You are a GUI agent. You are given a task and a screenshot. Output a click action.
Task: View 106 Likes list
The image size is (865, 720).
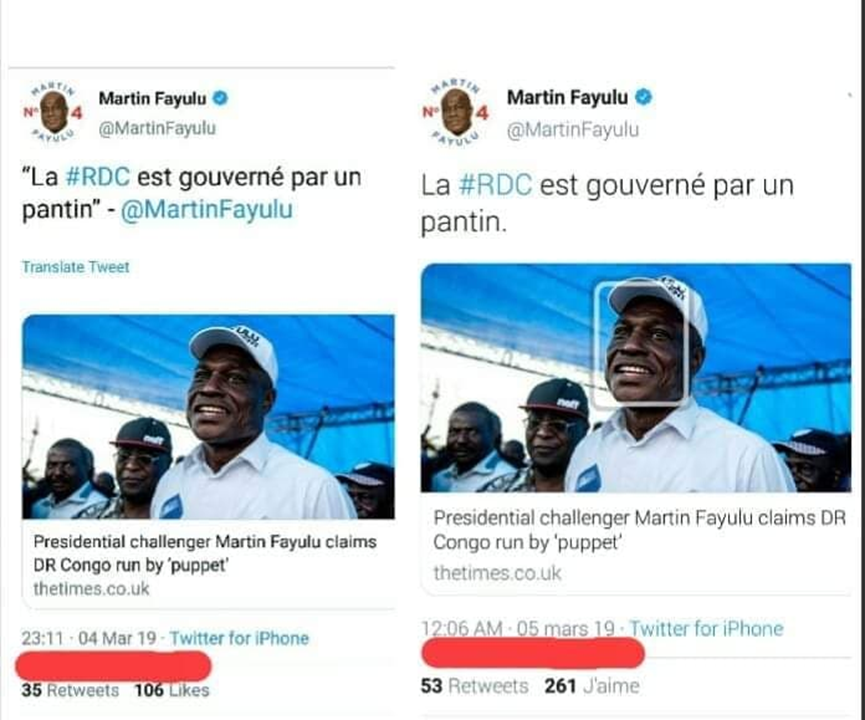[x=172, y=690]
